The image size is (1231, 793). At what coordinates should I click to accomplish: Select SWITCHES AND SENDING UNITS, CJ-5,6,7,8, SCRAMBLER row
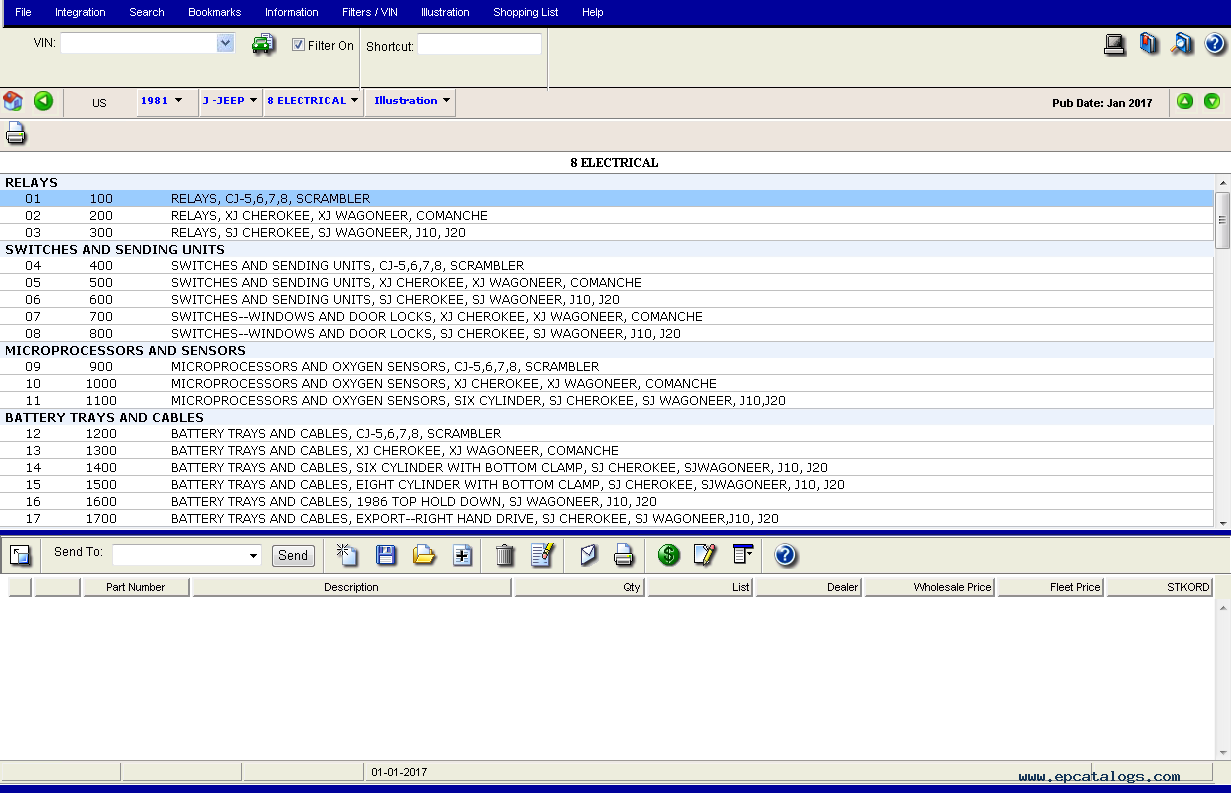[x=607, y=266]
